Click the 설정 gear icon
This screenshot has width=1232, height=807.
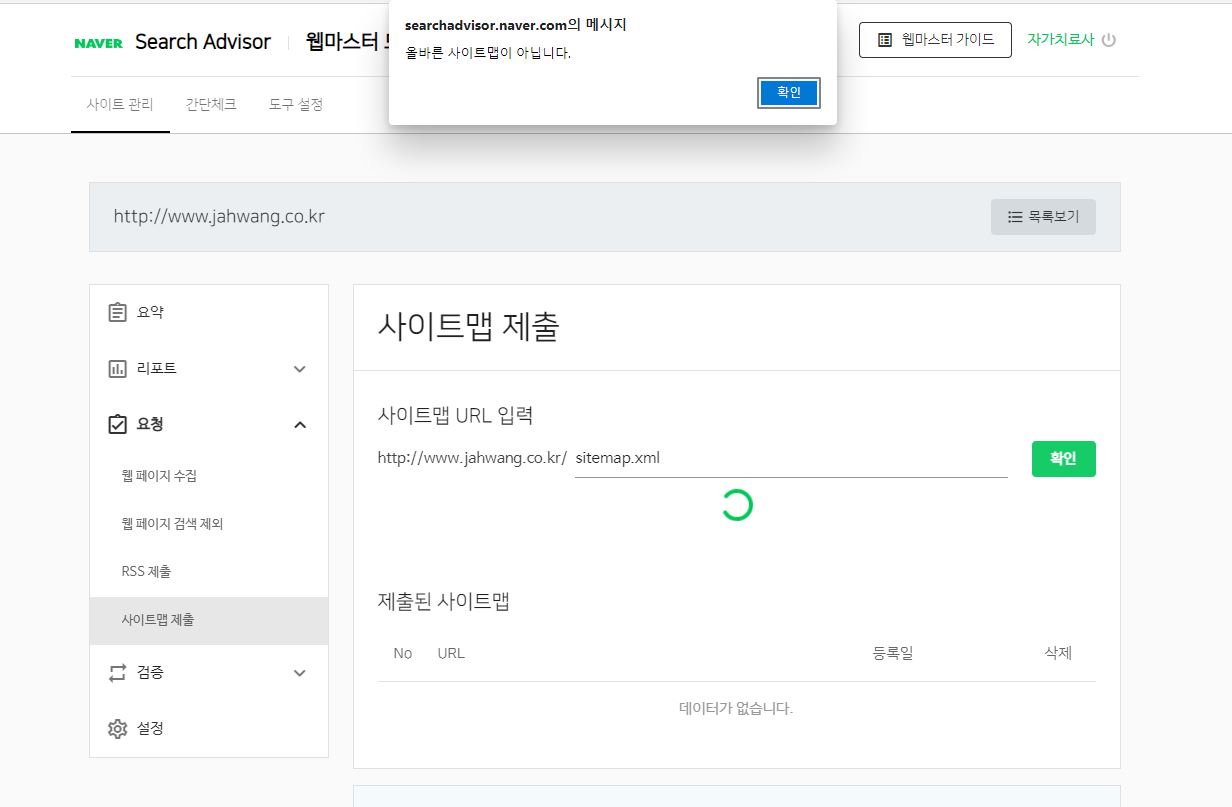[x=117, y=729]
